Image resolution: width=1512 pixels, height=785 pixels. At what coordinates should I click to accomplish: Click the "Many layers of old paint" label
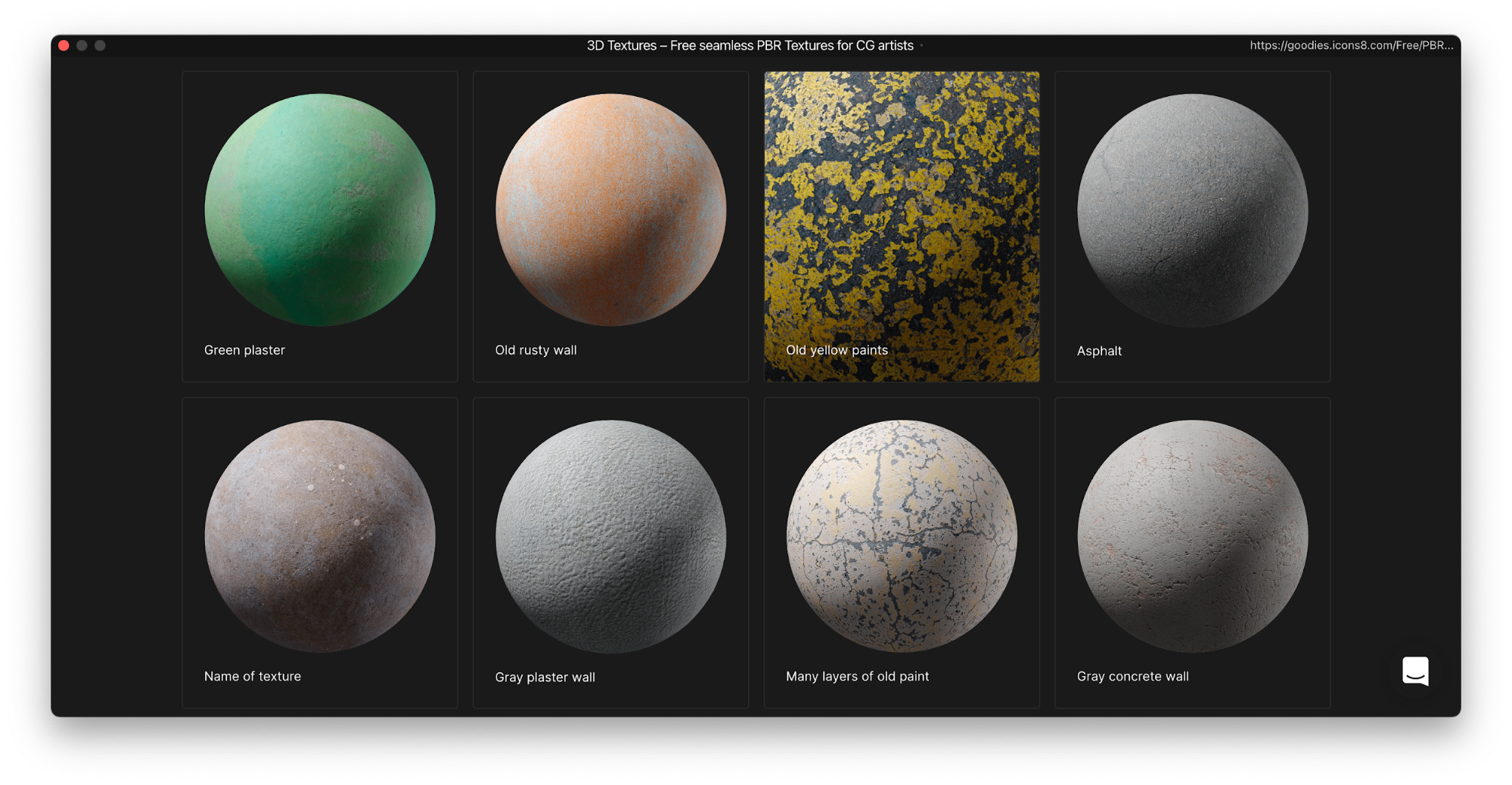tap(857, 676)
